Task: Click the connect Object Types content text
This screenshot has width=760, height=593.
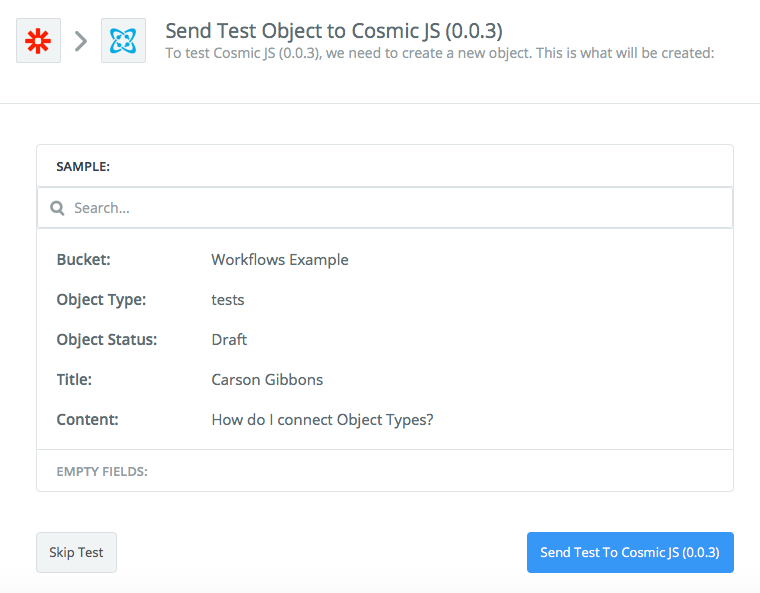Action: [x=322, y=420]
